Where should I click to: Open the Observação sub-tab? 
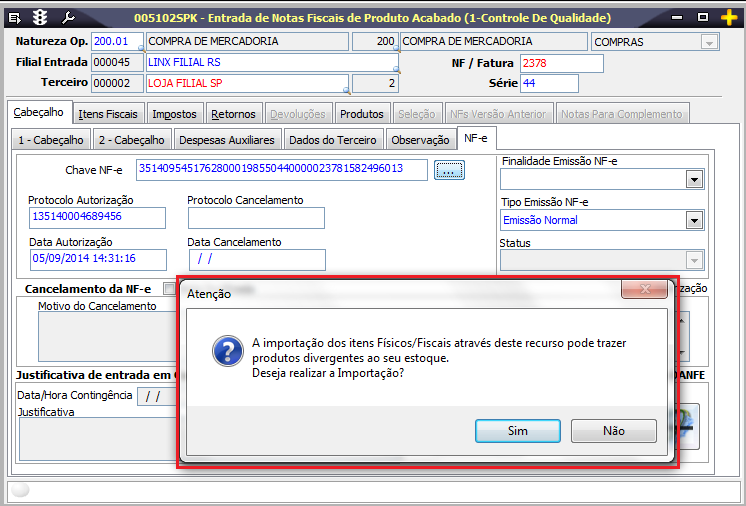[x=420, y=140]
